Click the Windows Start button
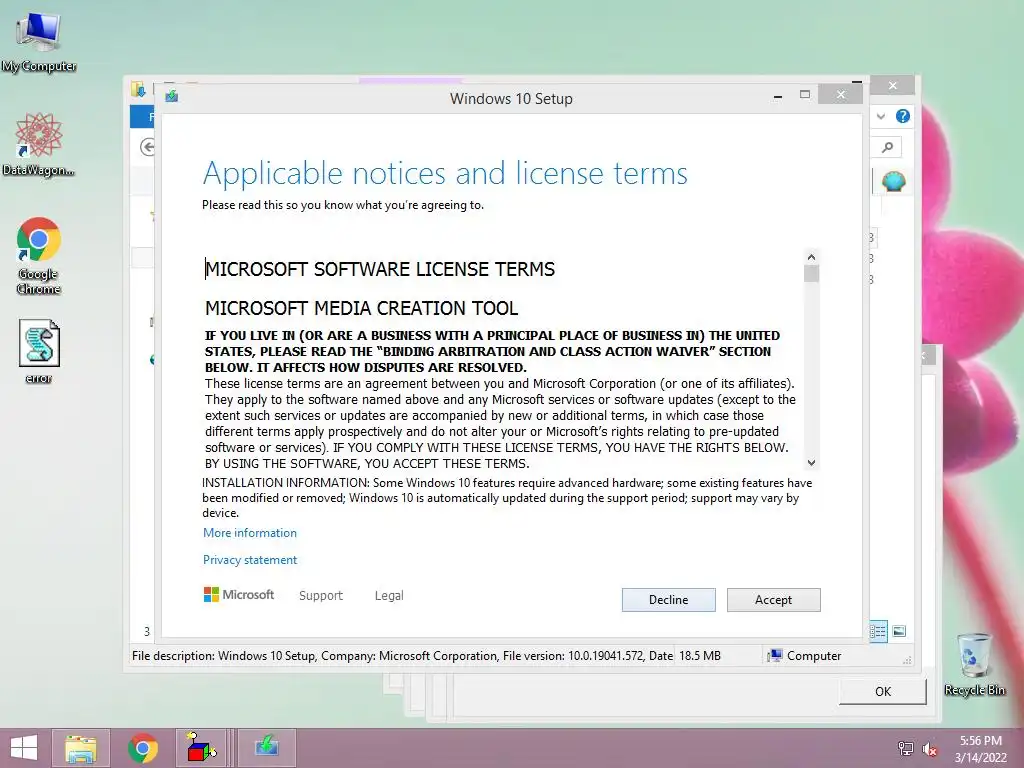Screen dimensions: 1024x768 (24, 748)
